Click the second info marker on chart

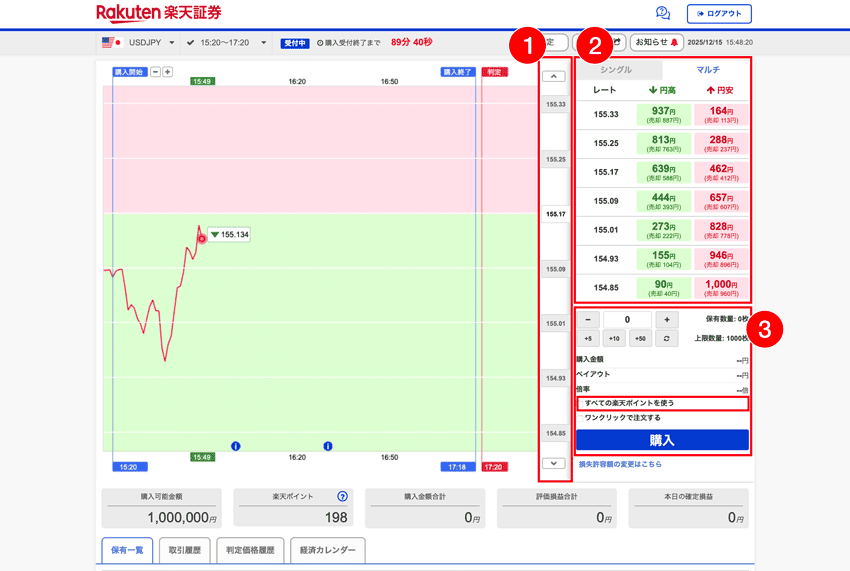point(328,446)
